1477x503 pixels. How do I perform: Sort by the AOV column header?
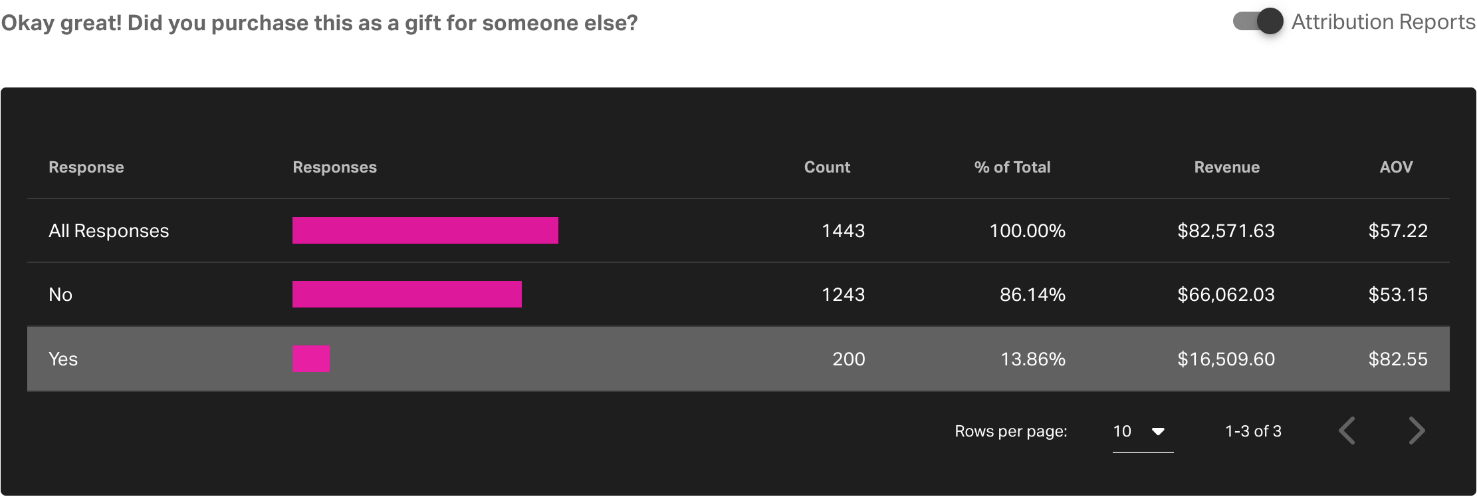click(x=1396, y=168)
